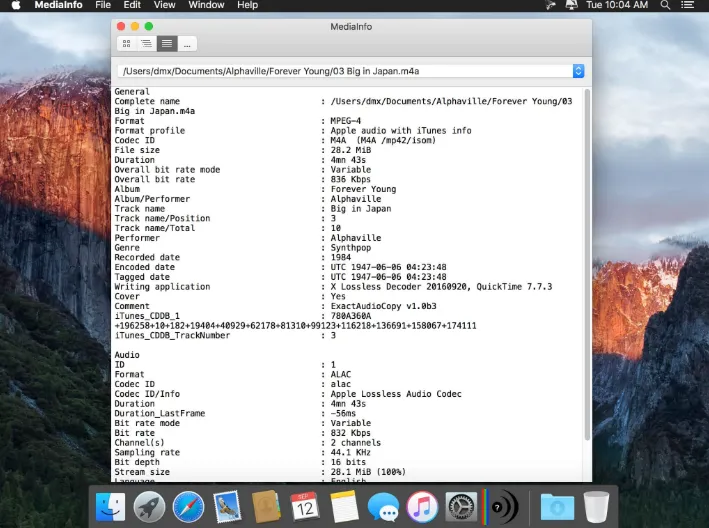
Task: Open Notes from the Dock
Action: [344, 507]
